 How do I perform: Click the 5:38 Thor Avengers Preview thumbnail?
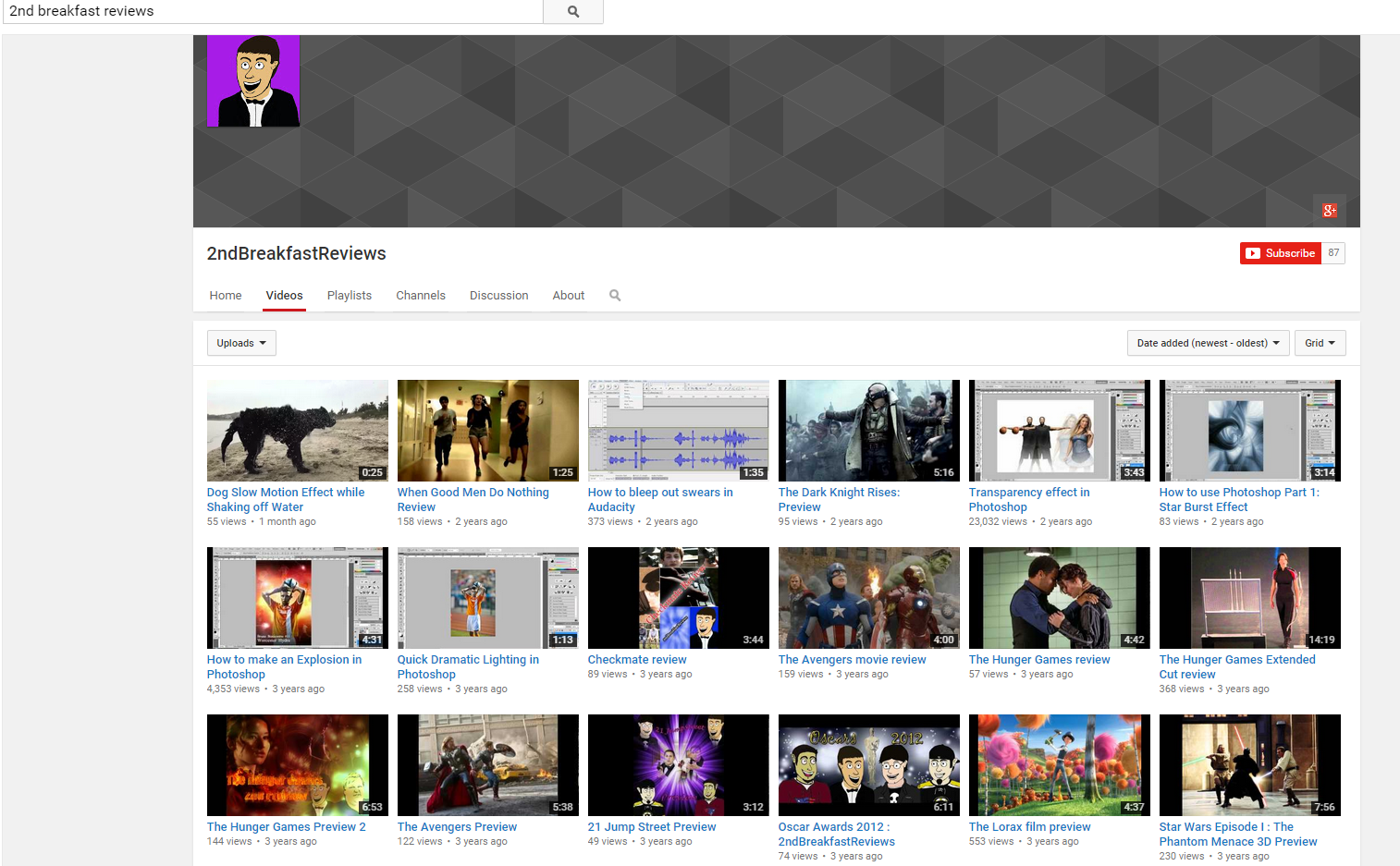click(x=488, y=765)
